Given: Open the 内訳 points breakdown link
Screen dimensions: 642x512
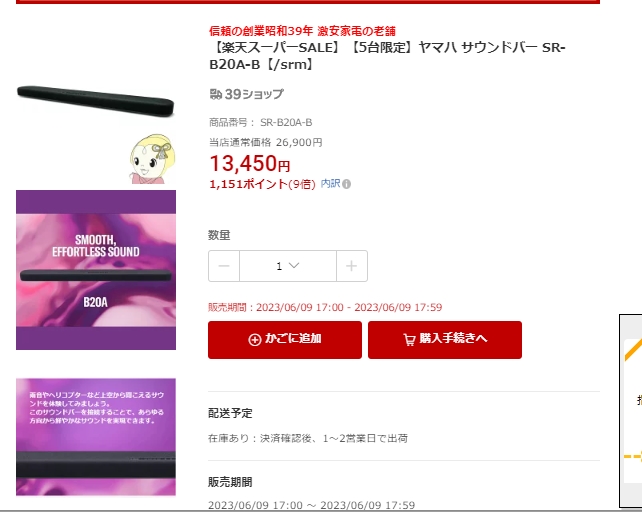Looking at the screenshot, I should (x=330, y=184).
